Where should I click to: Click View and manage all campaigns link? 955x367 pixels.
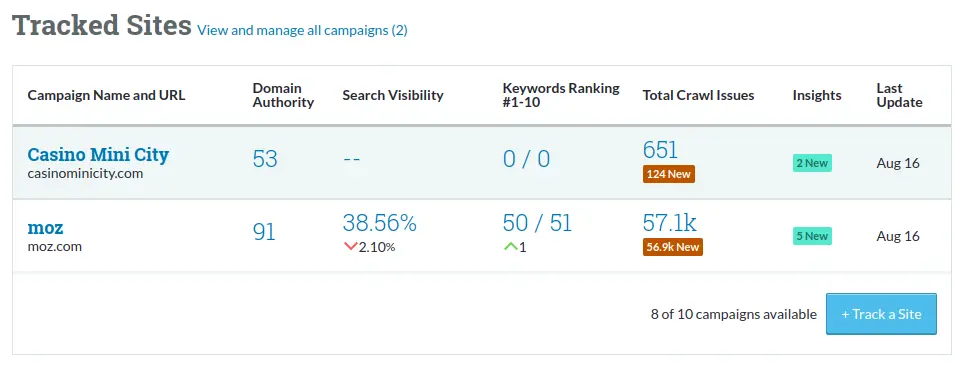click(x=302, y=30)
